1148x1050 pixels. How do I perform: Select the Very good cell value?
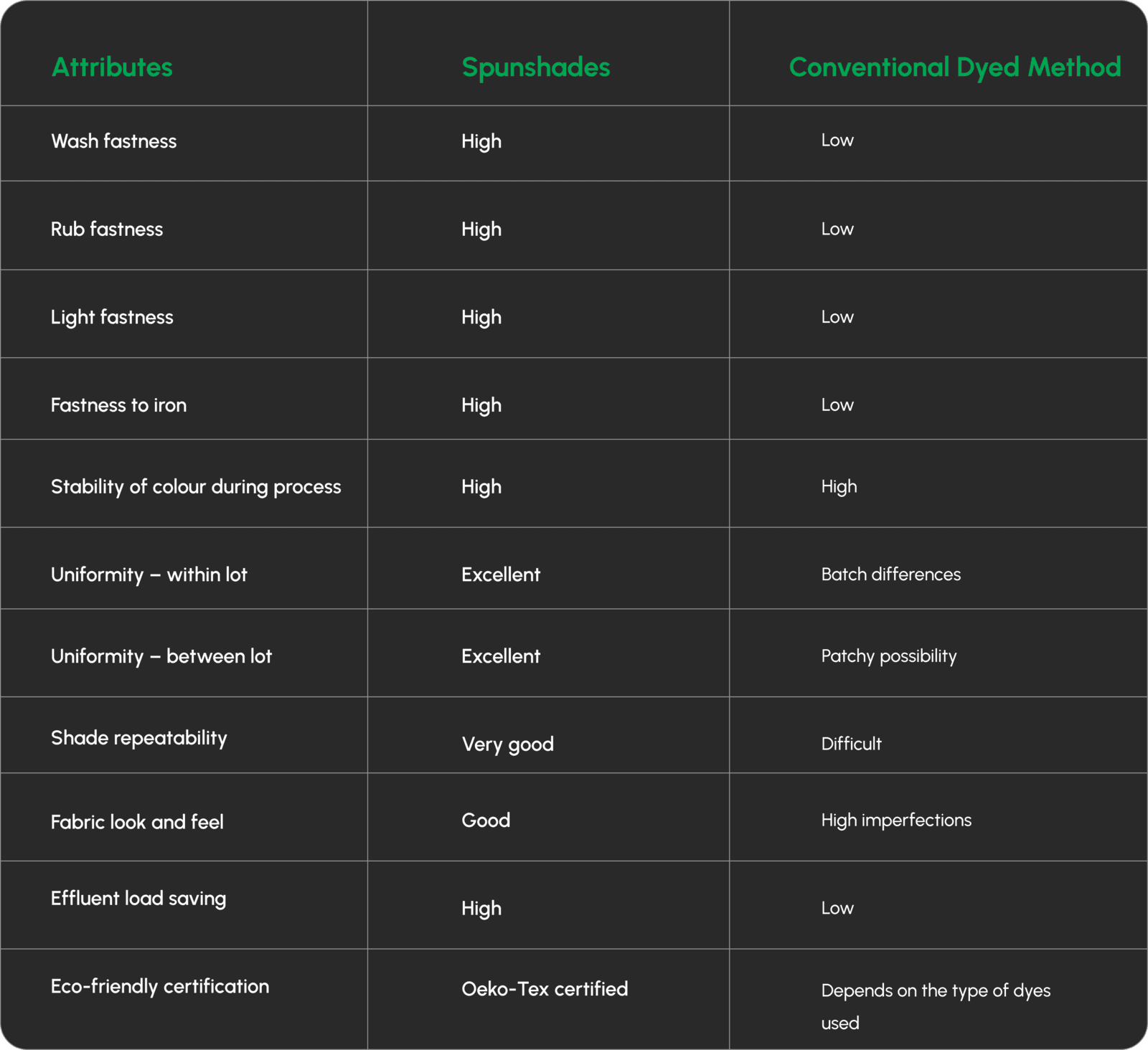coord(507,744)
